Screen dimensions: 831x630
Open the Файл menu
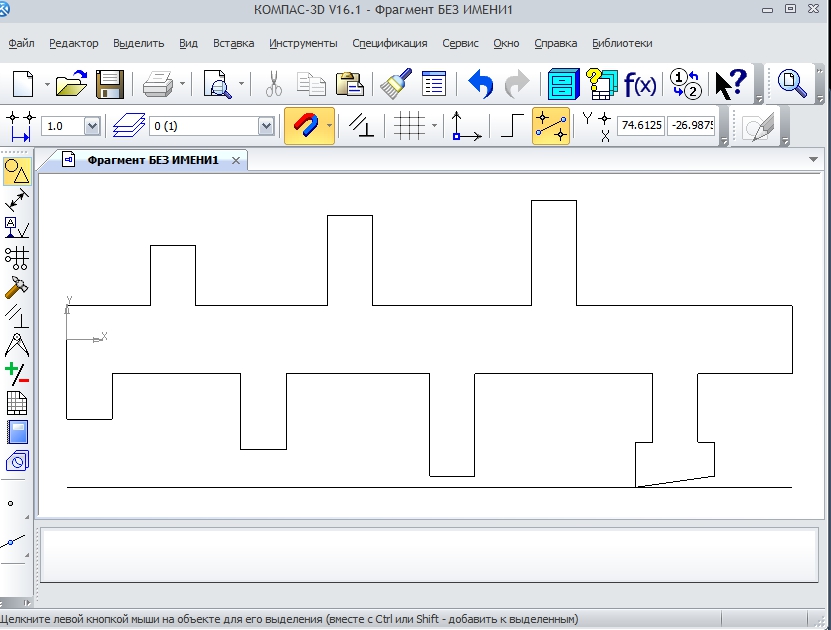click(21, 43)
